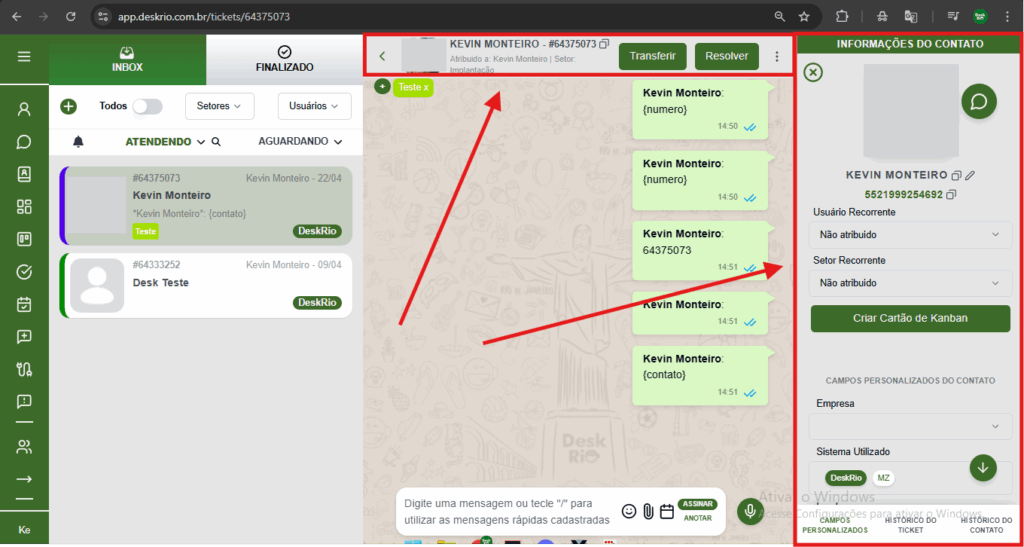Click the notification bell icon

tap(78, 142)
